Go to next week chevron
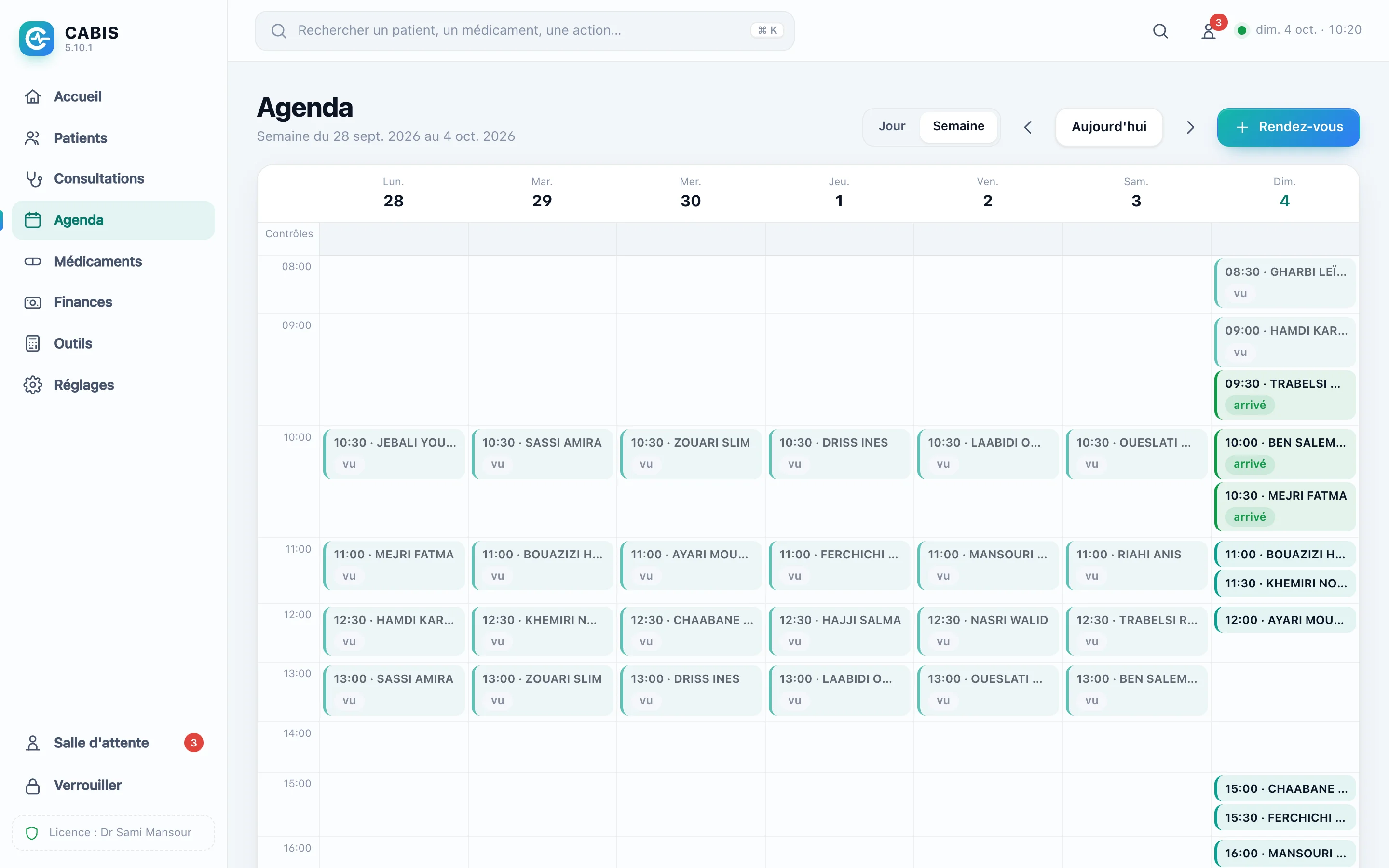The width and height of the screenshot is (1389, 868). pos(1190,127)
